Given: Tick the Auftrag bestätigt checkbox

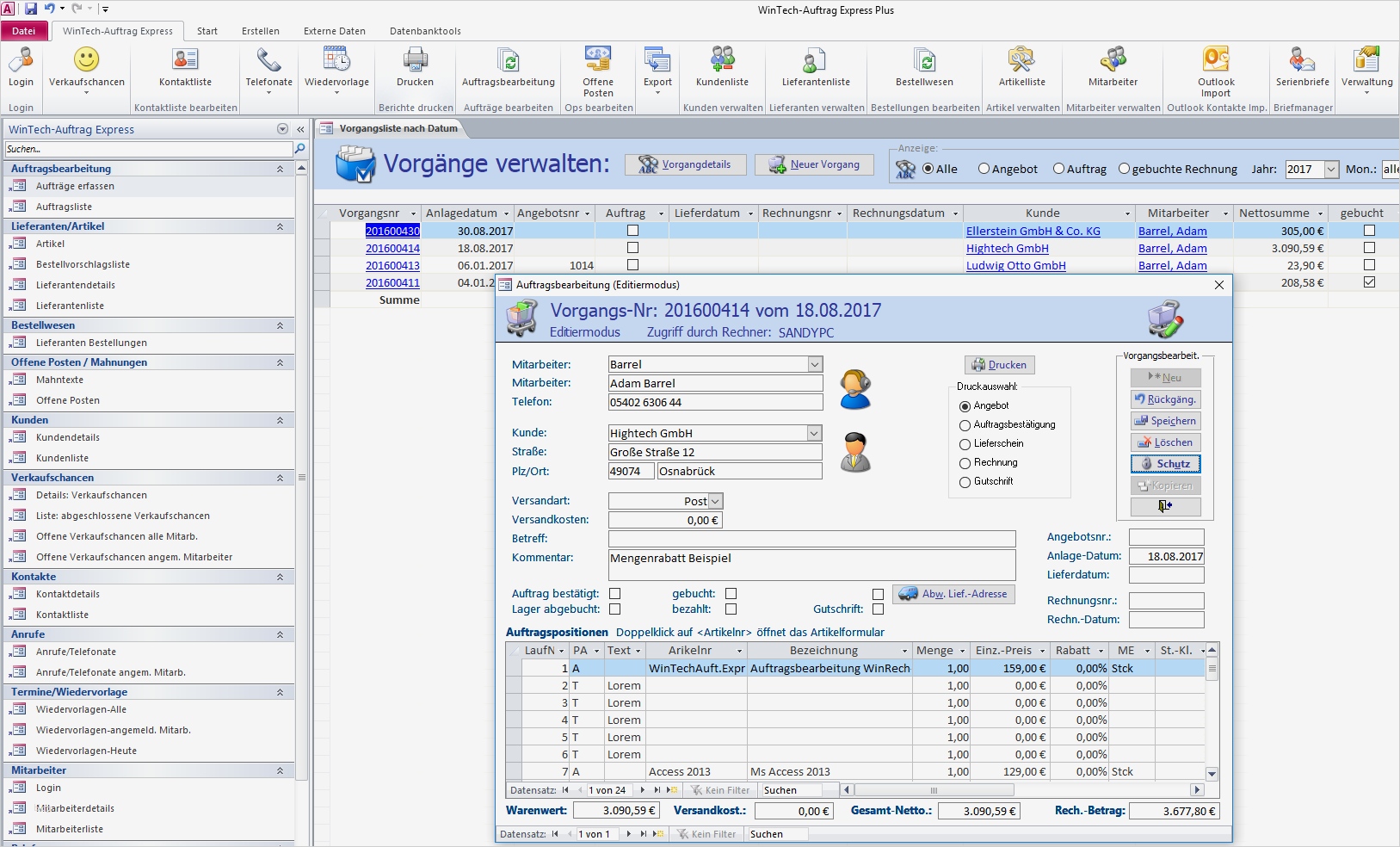Looking at the screenshot, I should click(614, 594).
